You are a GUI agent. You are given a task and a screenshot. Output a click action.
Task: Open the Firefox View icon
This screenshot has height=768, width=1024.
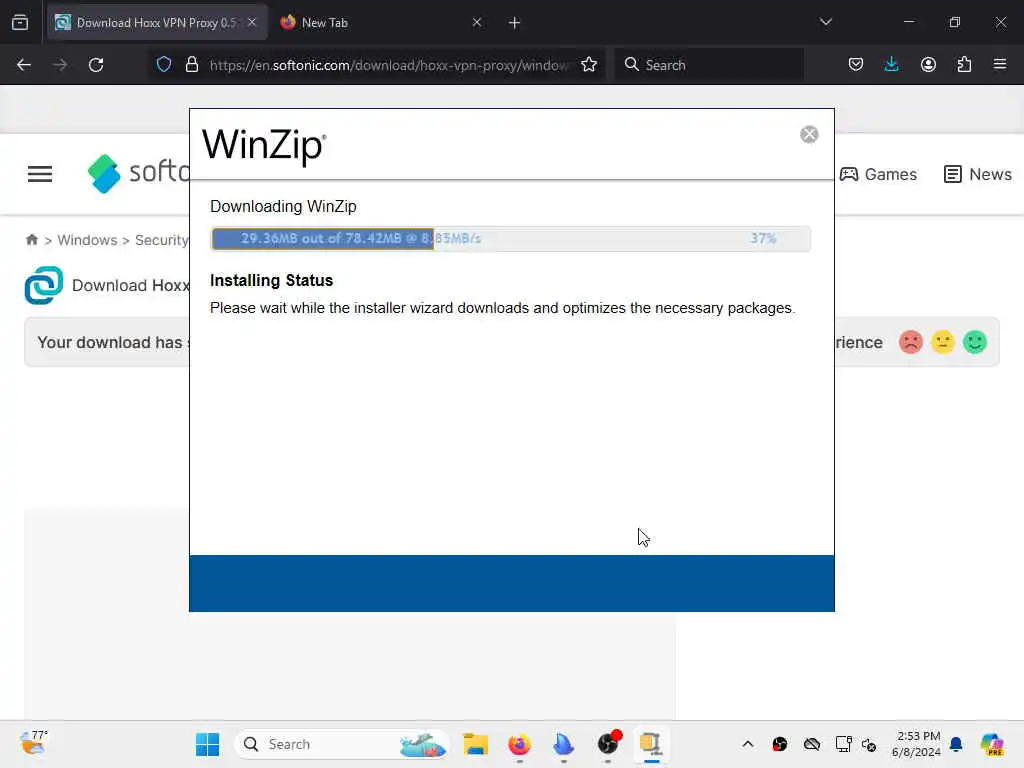coord(20,23)
